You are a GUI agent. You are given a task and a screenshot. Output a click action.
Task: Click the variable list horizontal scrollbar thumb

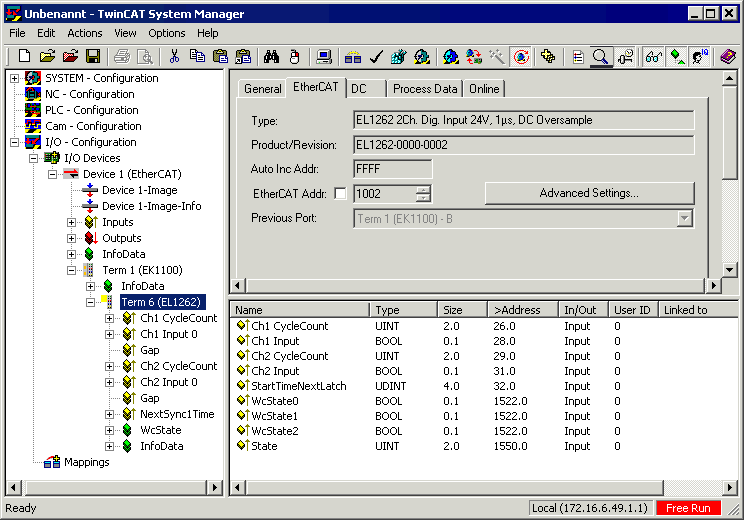tap(455, 488)
